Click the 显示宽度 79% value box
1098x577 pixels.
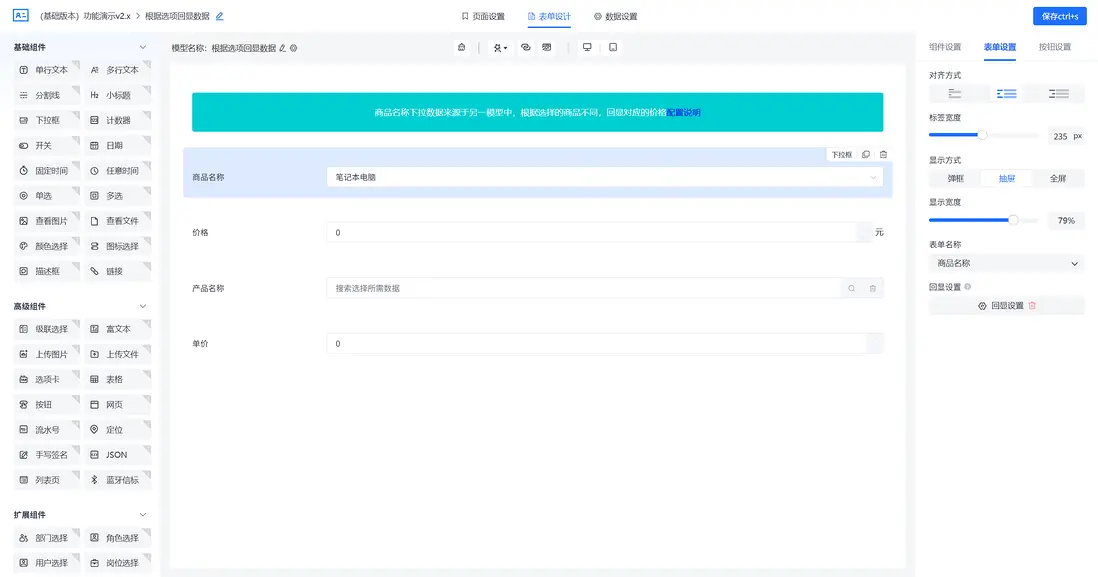[1066, 221]
